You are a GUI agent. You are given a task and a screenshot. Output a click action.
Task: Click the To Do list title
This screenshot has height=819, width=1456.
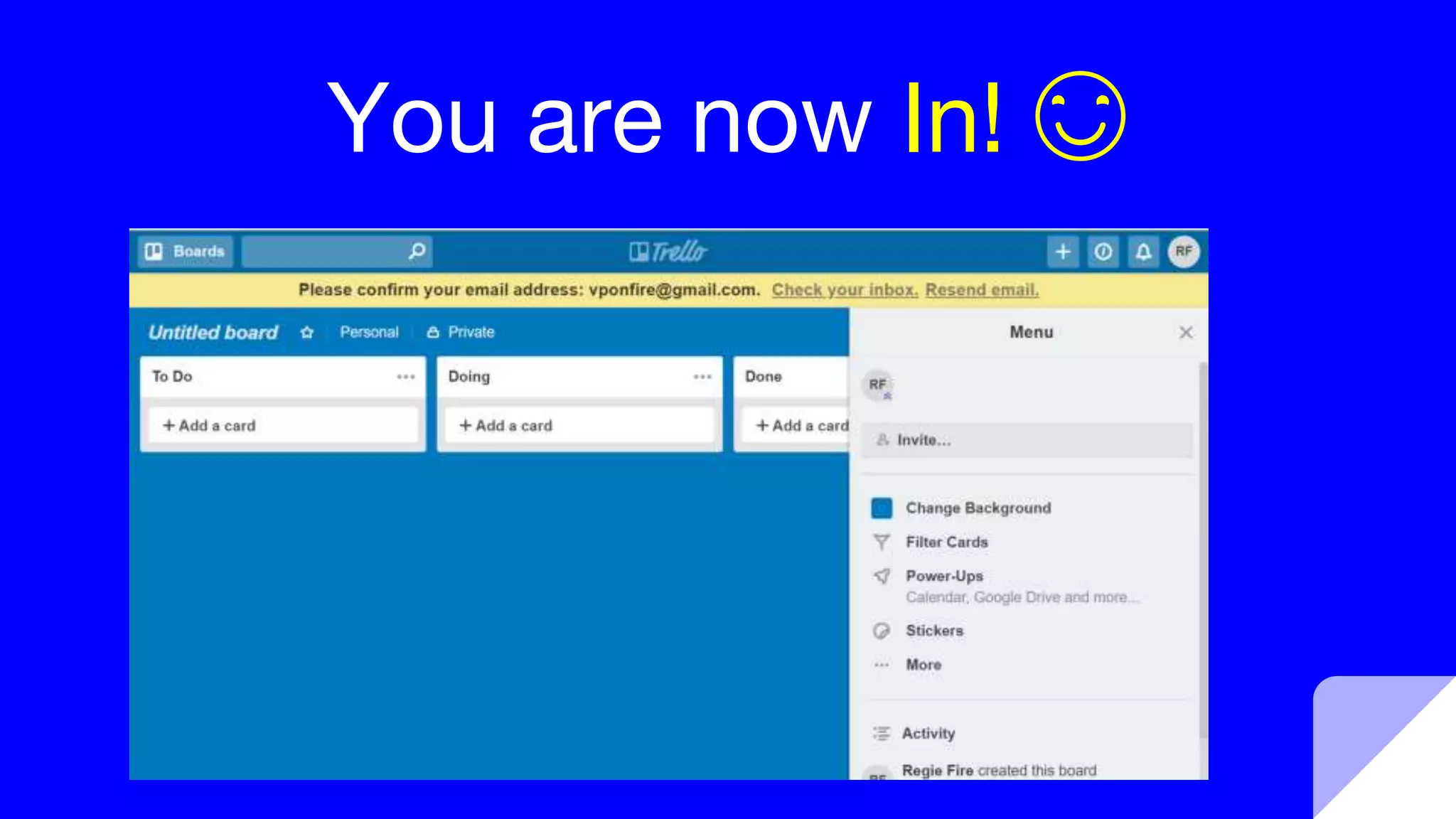172,377
